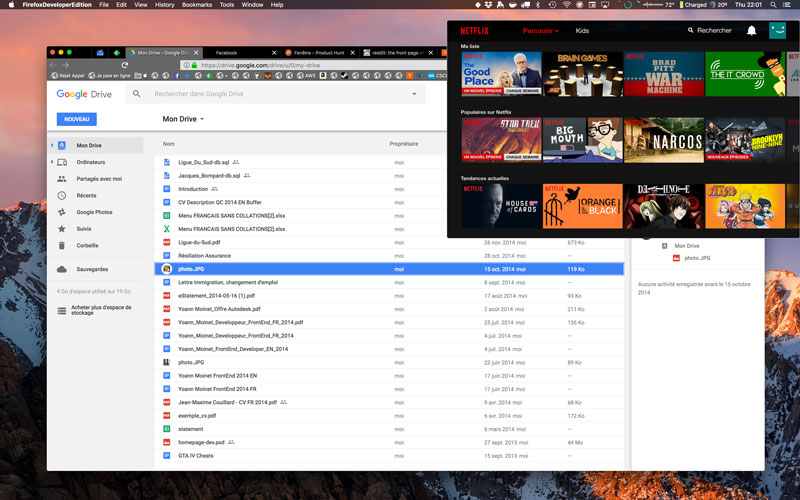Click Acheter plus d'espace de stockage
Screen dimensions: 800x500
[101, 310]
